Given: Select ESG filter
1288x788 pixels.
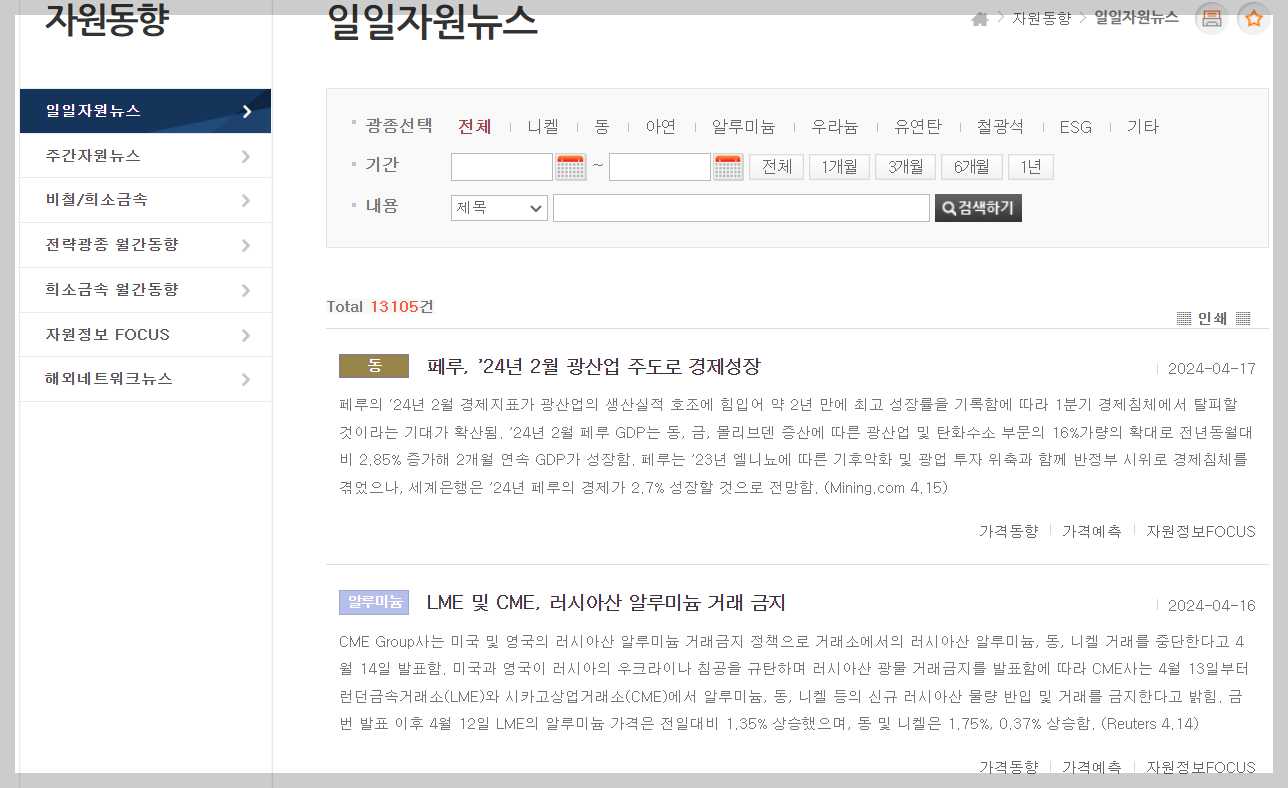Looking at the screenshot, I should [1076, 127].
